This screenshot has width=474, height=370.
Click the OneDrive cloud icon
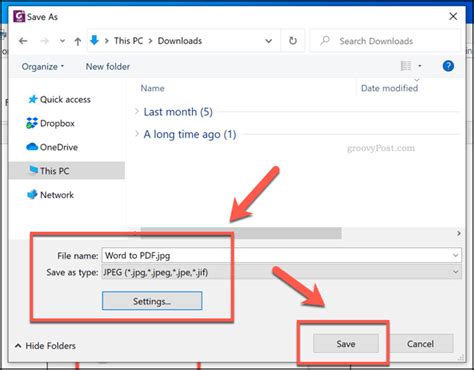pos(32,147)
